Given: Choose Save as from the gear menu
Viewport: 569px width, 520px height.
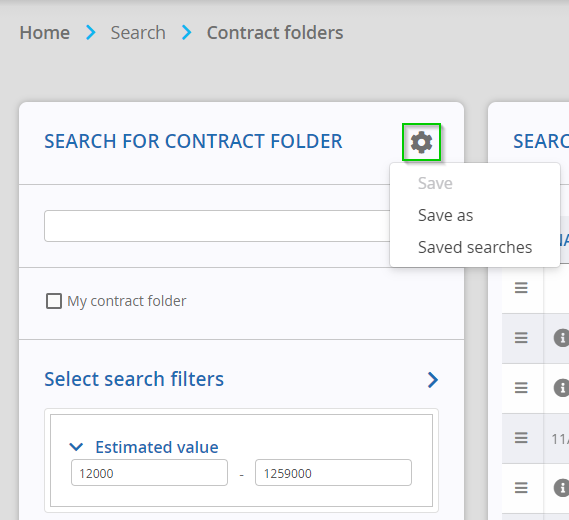Looking at the screenshot, I should pos(445,215).
